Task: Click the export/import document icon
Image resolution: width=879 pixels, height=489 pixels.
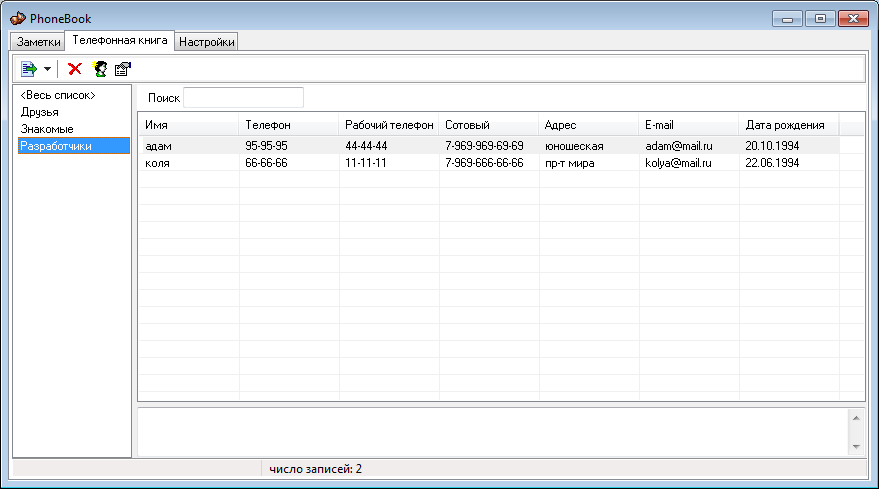Action: (29, 69)
